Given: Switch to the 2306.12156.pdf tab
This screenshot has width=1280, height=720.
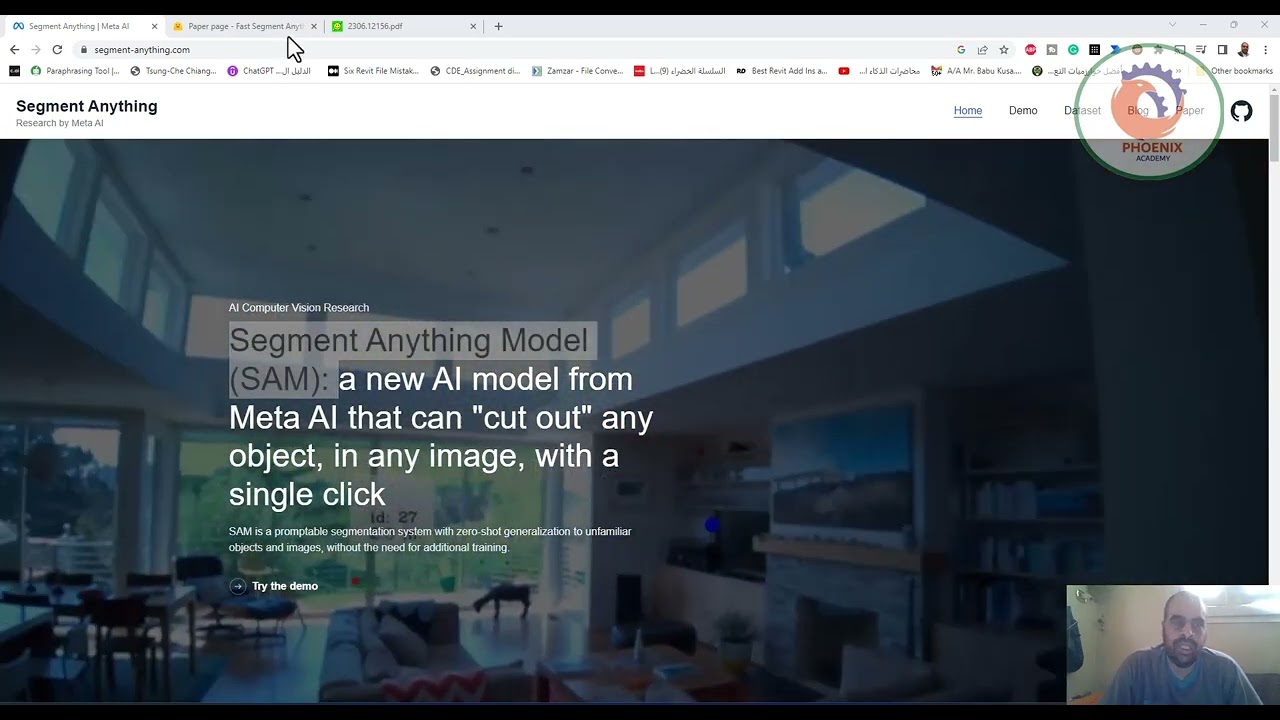Looking at the screenshot, I should click(400, 26).
